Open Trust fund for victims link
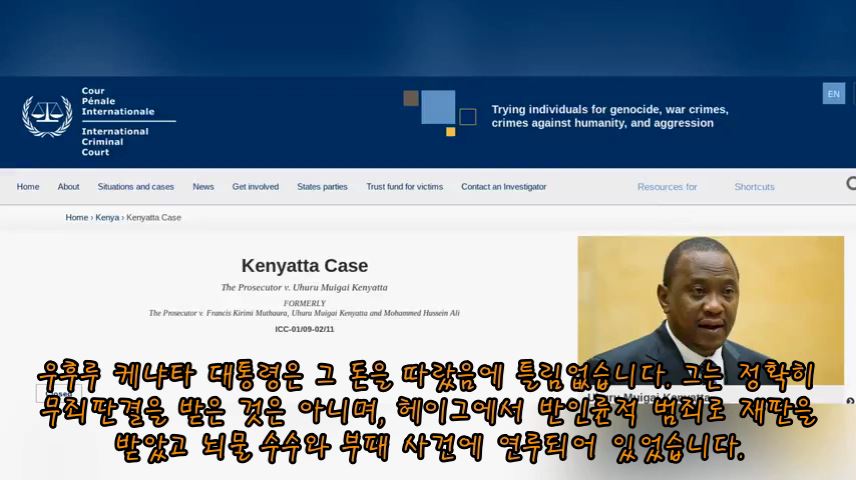Viewport: 856px width, 480px height. point(405,186)
